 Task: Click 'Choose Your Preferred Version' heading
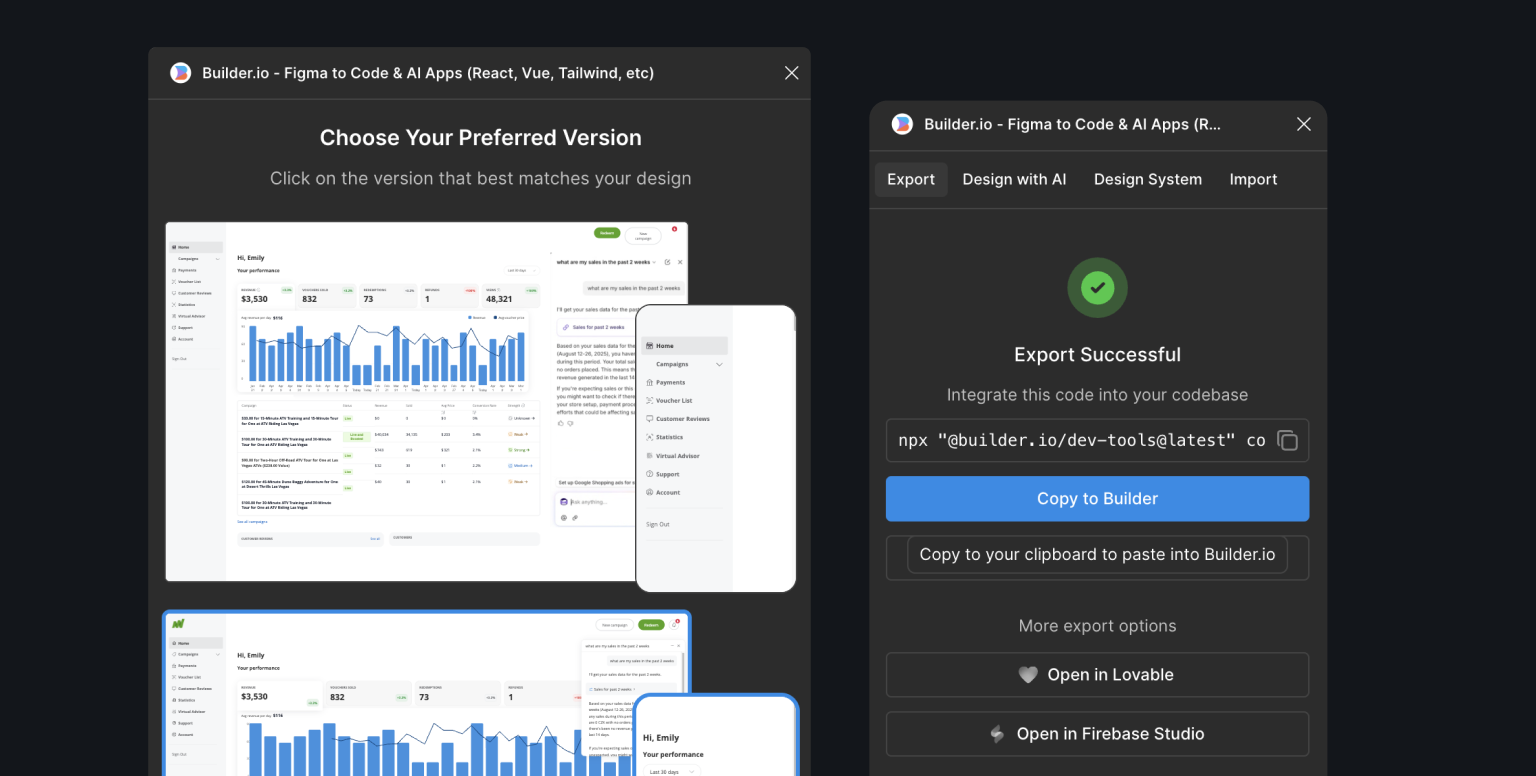click(481, 138)
